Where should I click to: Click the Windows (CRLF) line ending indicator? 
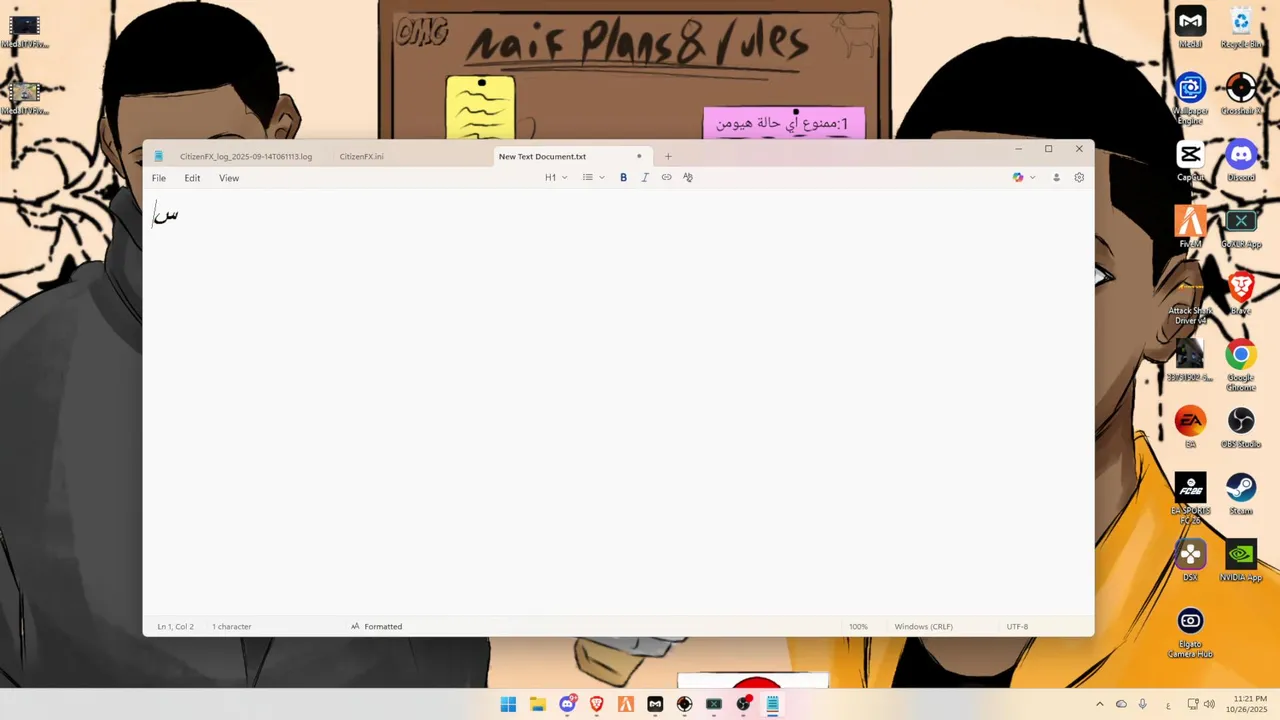click(923, 627)
